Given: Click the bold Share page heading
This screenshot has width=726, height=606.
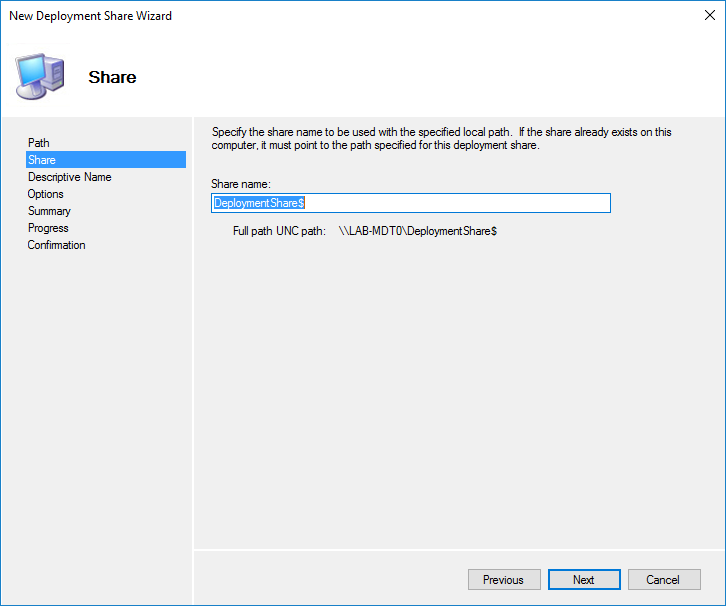Looking at the screenshot, I should tap(112, 77).
